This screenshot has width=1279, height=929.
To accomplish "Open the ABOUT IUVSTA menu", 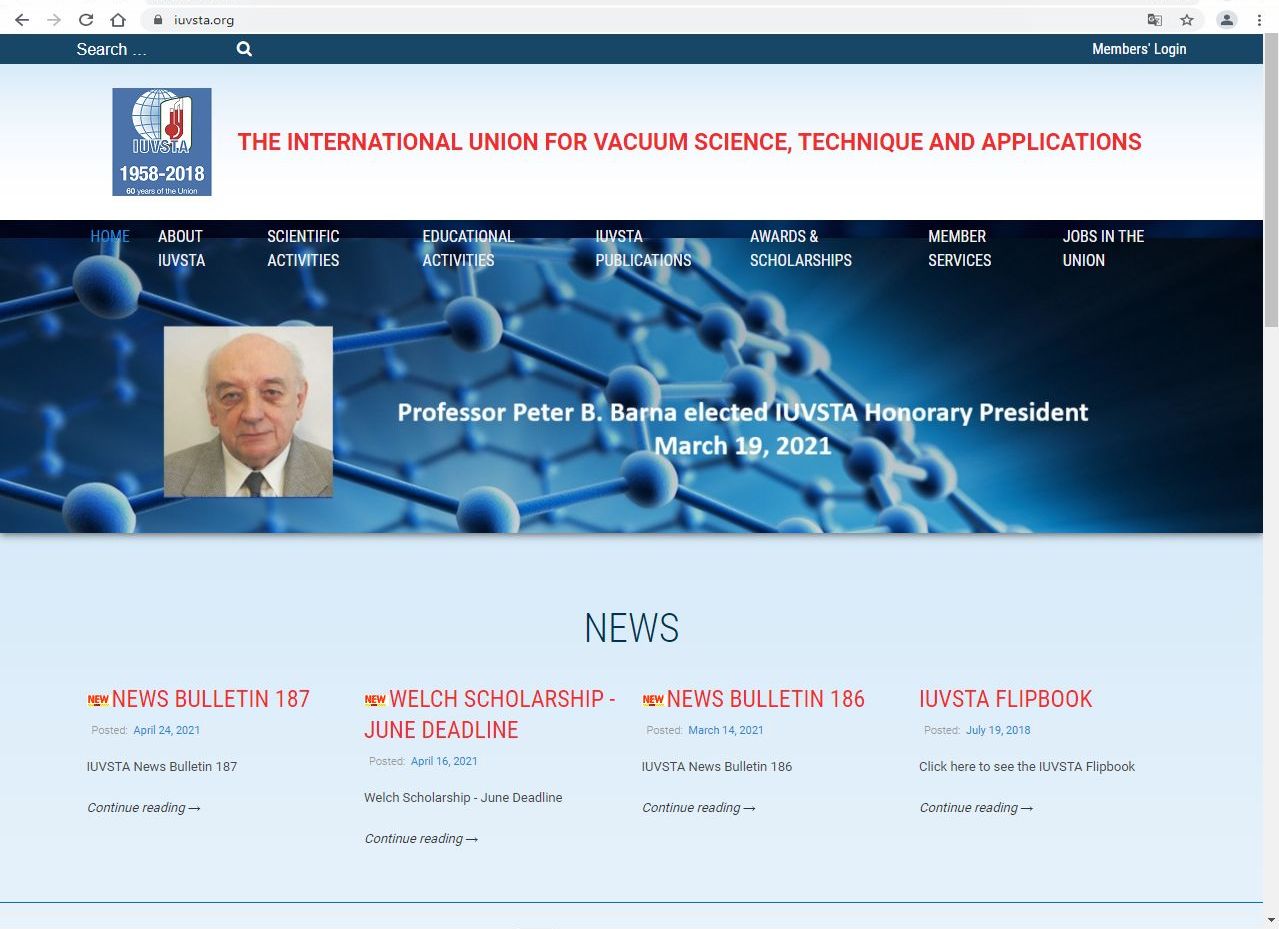I will pos(181,248).
